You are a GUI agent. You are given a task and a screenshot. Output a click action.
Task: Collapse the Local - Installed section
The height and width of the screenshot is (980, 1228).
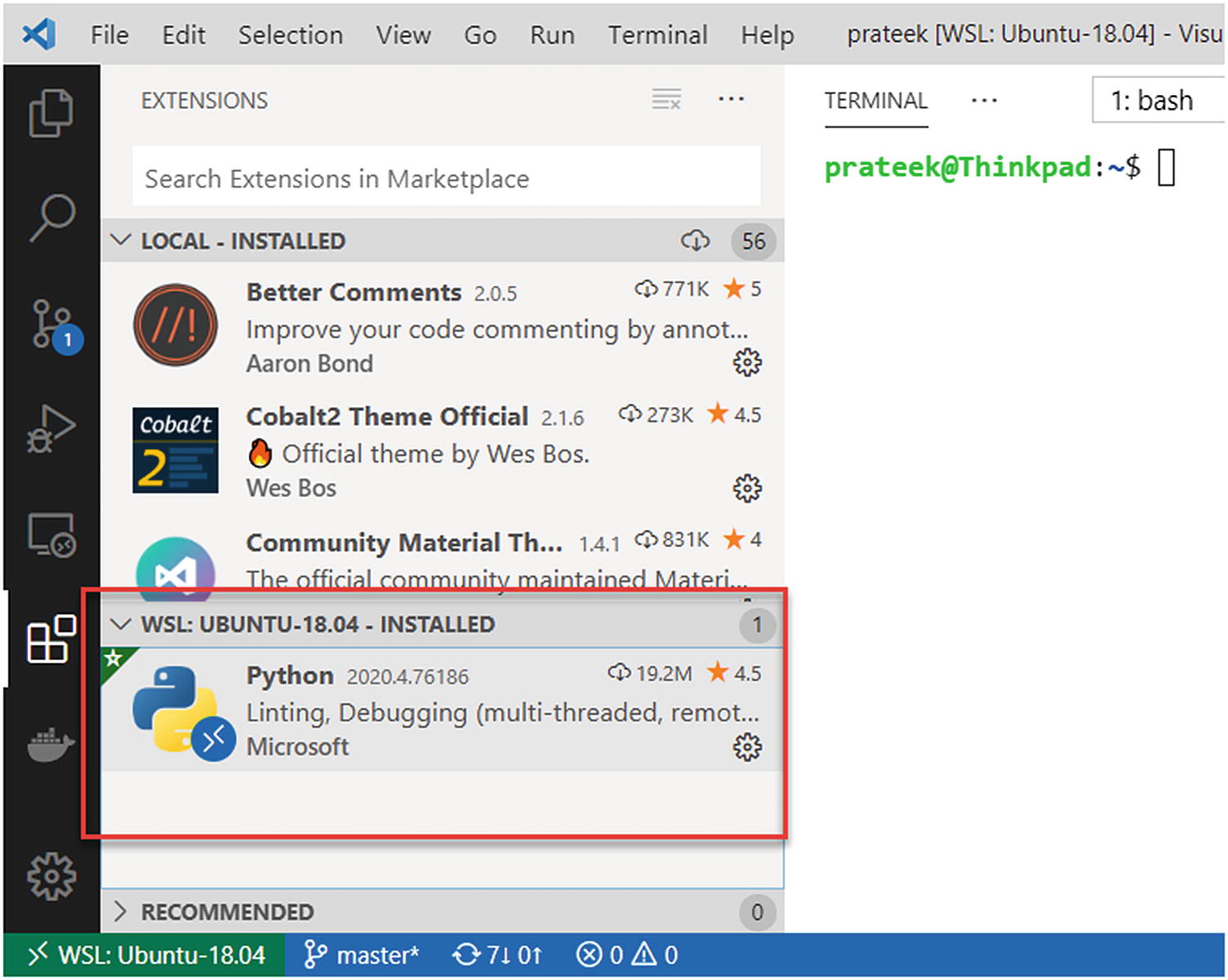coord(121,241)
